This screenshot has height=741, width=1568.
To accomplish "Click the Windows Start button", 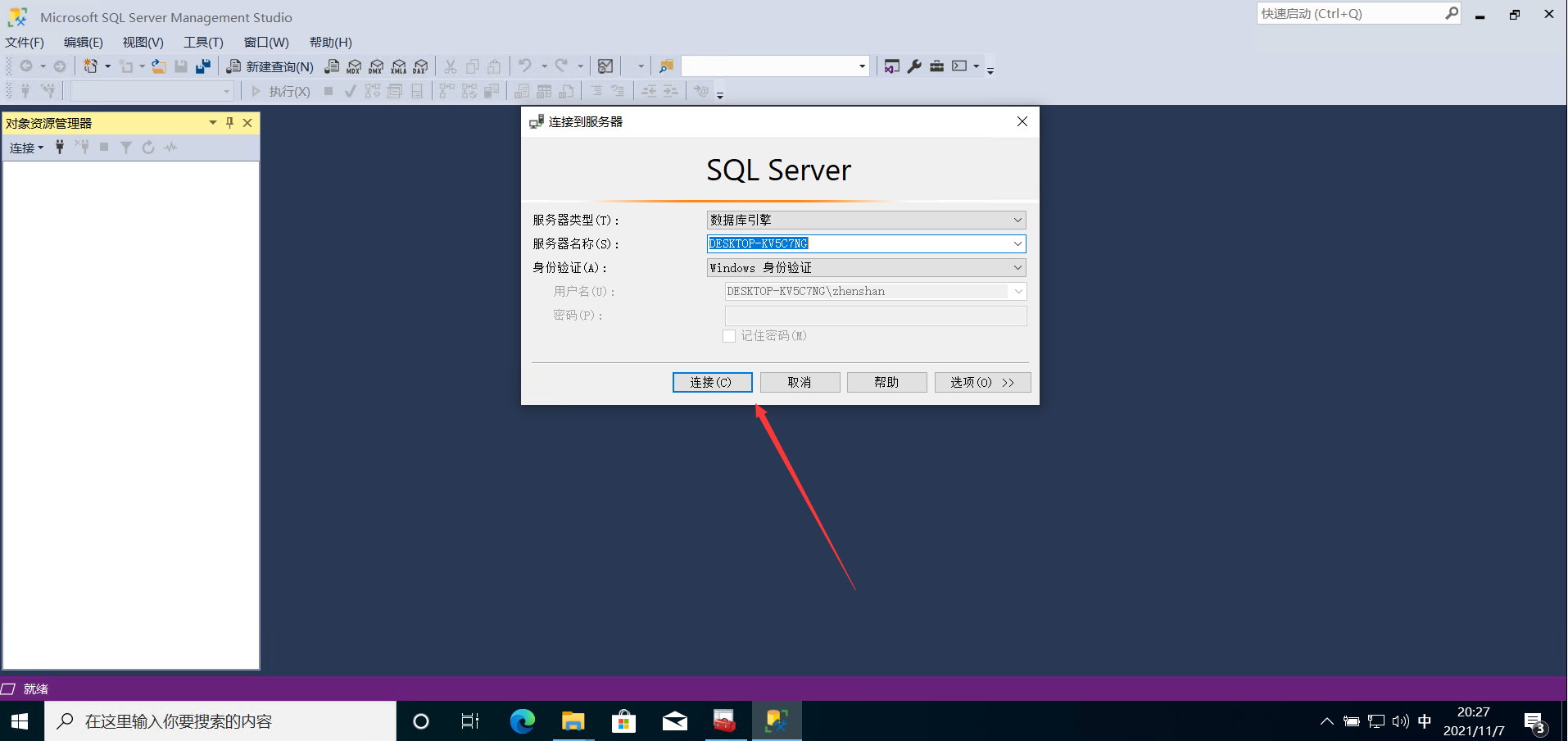I will point(20,721).
